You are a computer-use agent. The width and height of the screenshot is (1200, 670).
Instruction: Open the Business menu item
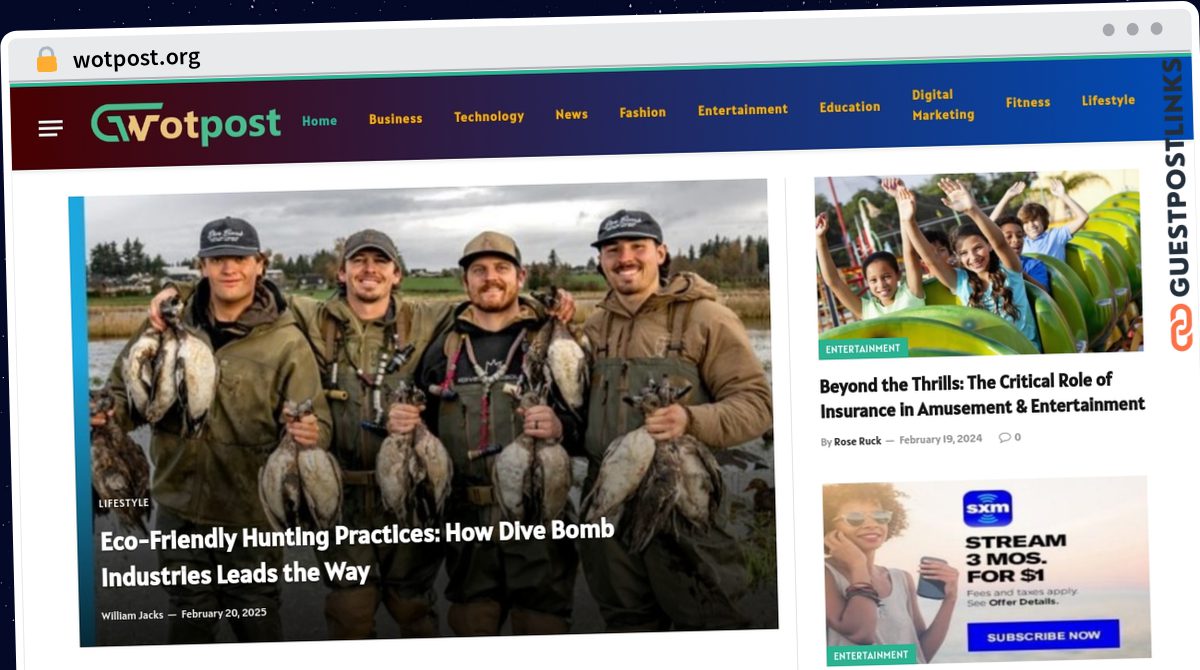pyautogui.click(x=395, y=119)
